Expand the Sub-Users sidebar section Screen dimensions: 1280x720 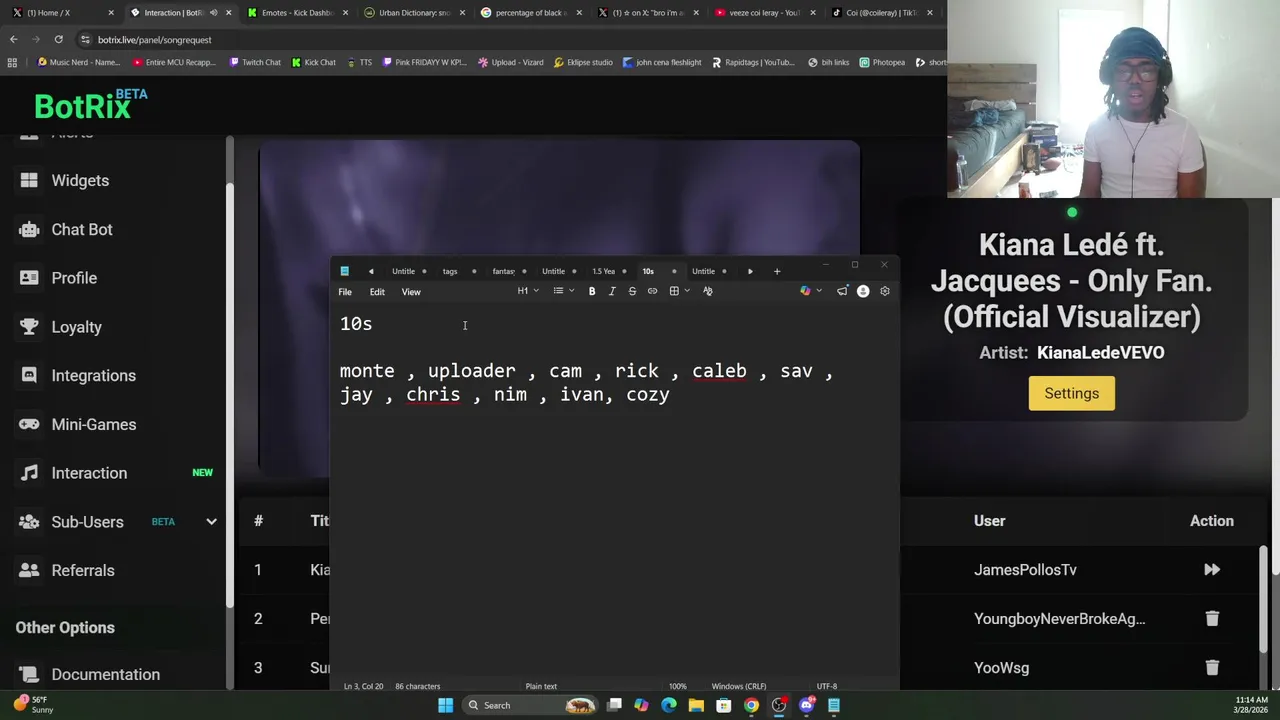(211, 522)
